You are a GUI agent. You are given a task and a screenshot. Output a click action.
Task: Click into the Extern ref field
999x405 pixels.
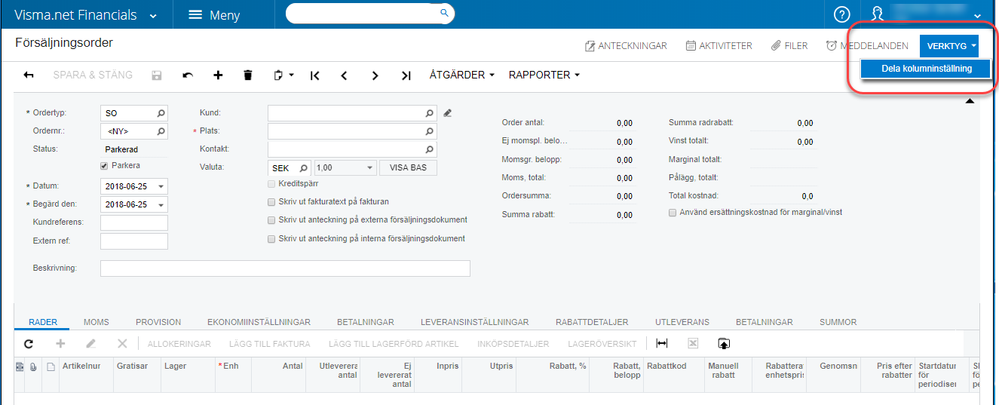pyautogui.click(x=134, y=241)
